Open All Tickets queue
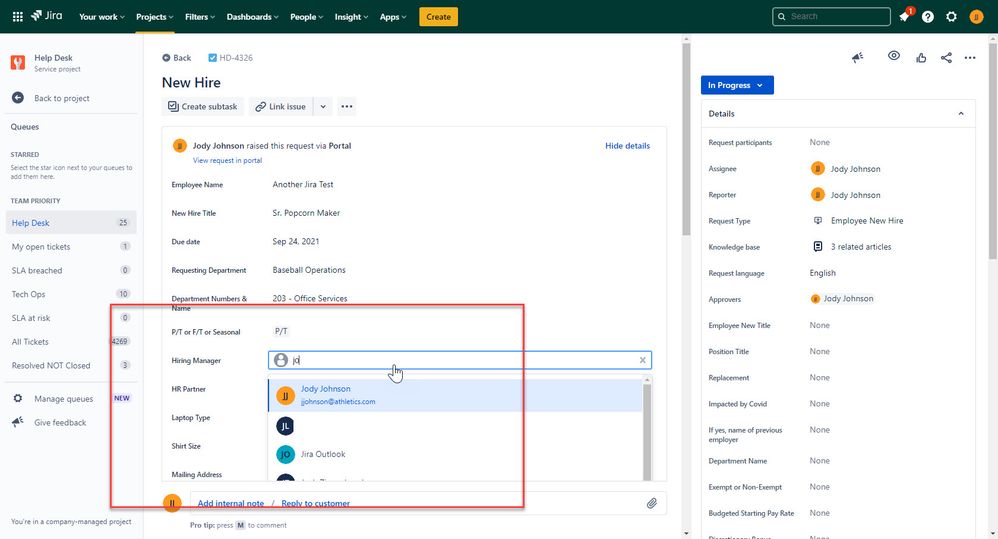 tap(71, 342)
